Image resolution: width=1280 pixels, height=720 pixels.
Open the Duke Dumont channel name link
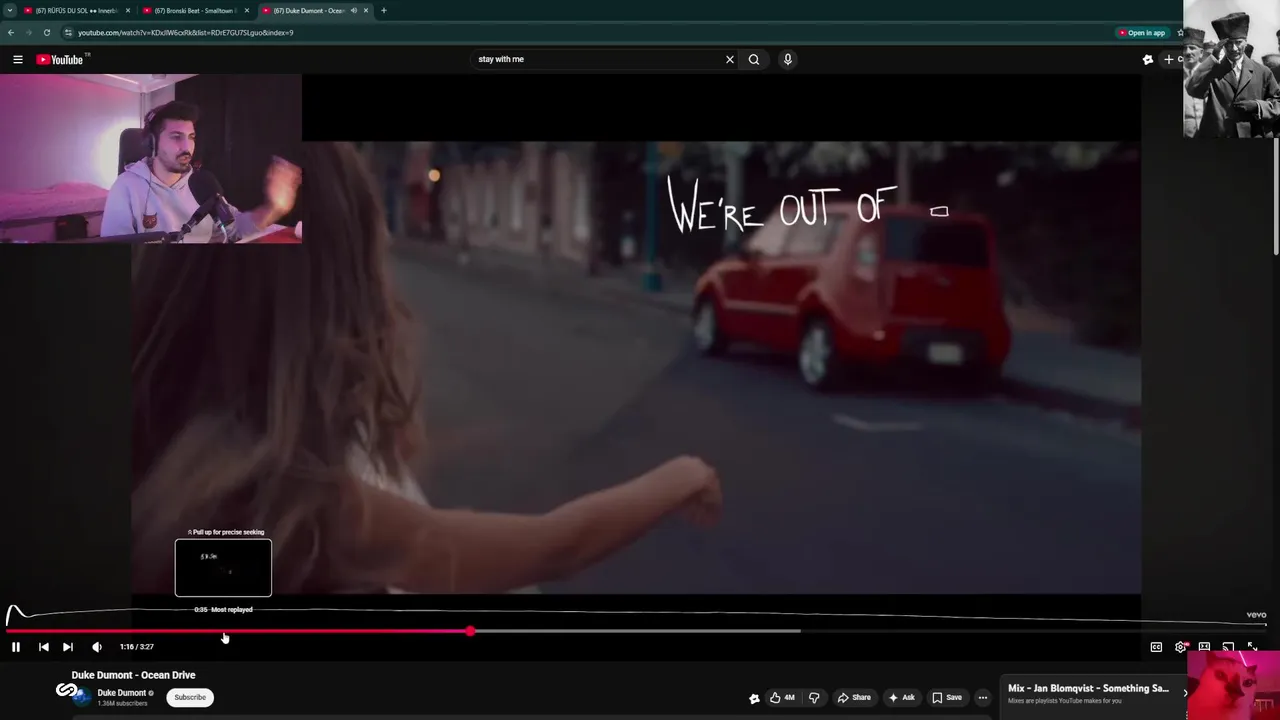[122, 693]
